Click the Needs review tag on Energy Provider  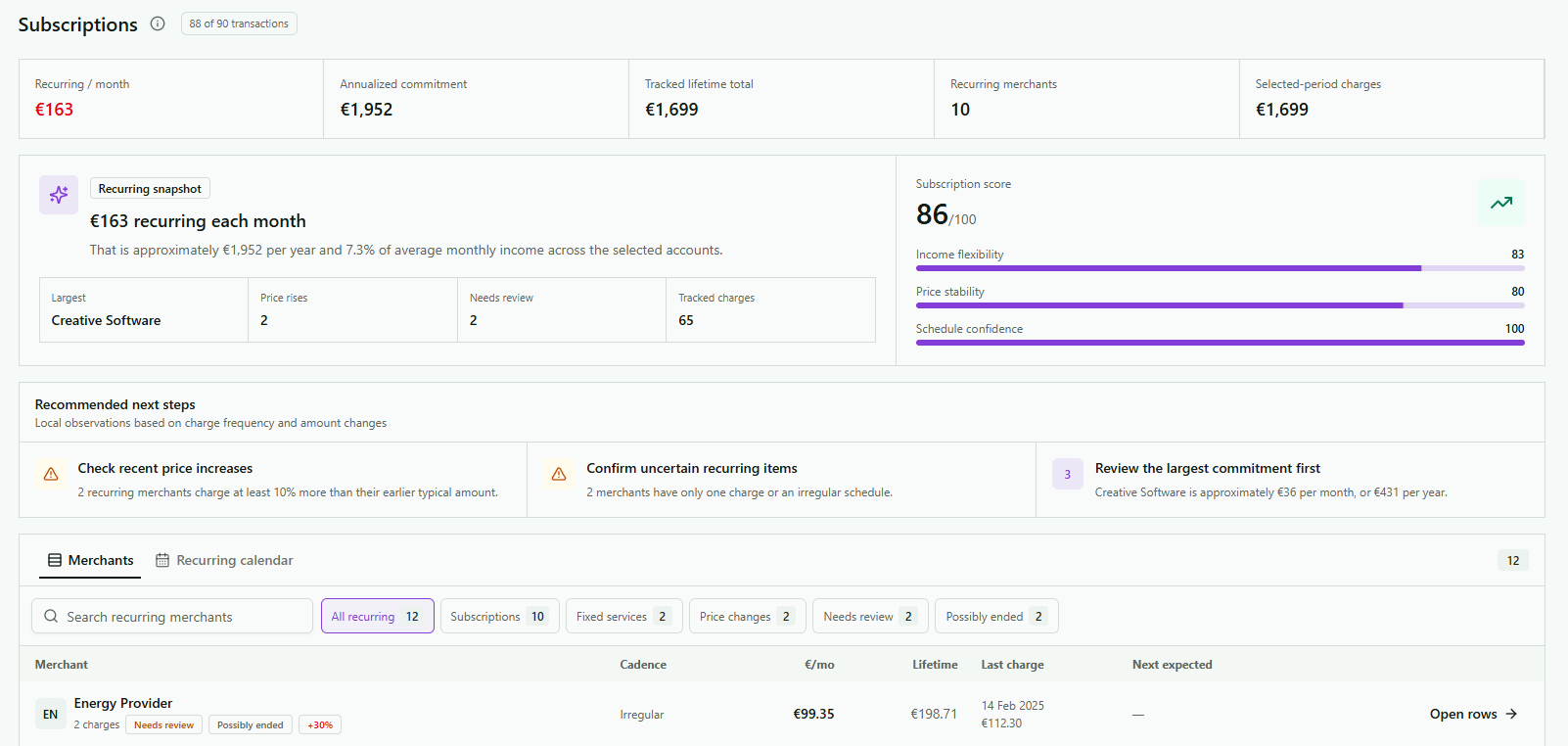[x=163, y=724]
